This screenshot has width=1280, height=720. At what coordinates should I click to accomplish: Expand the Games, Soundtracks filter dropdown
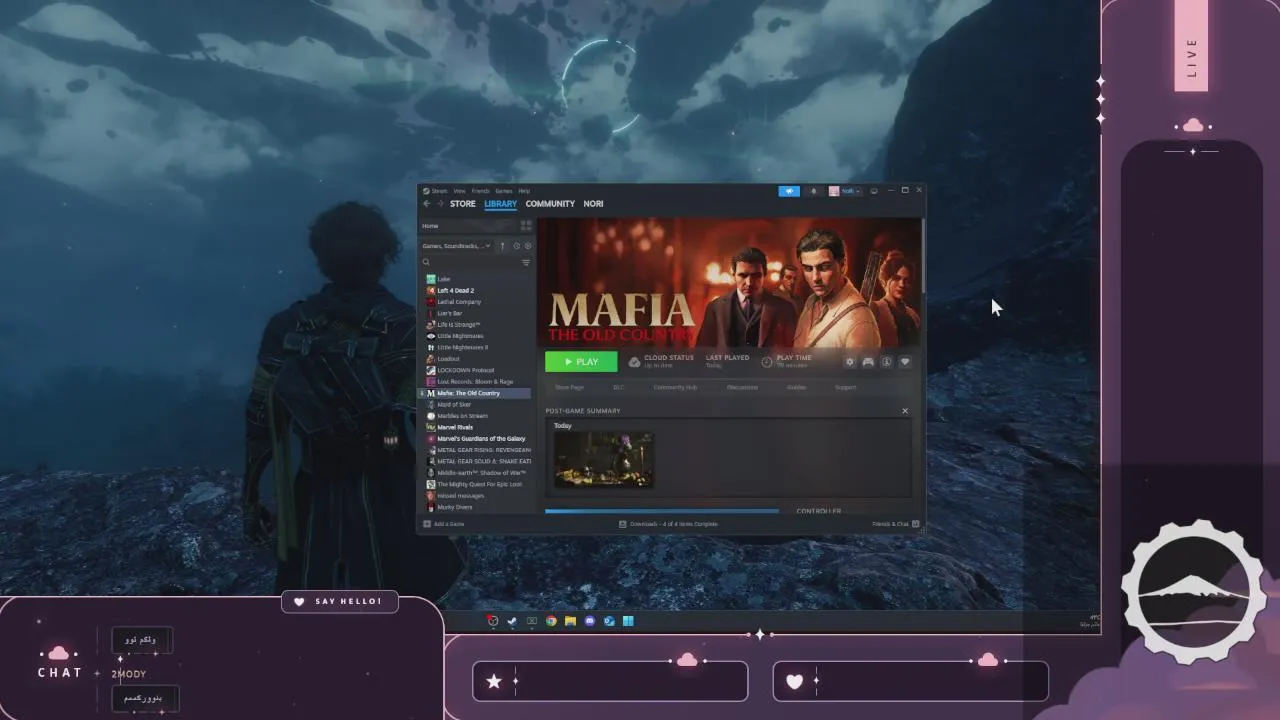tap(456, 246)
